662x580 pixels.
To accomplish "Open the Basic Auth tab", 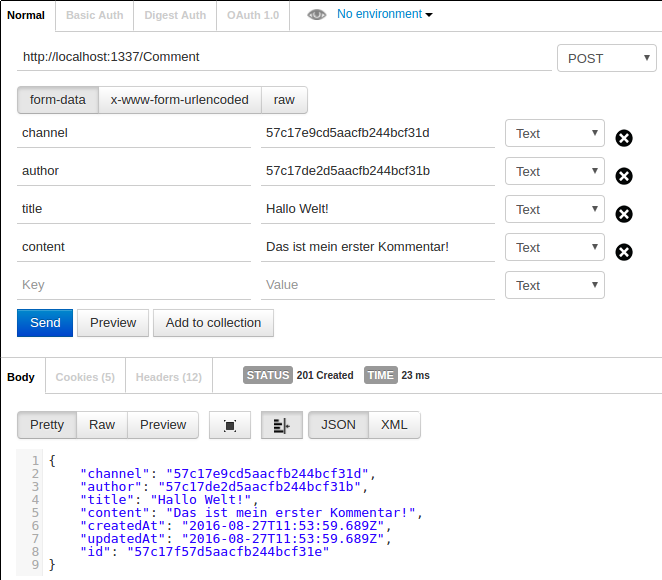I will click(x=94, y=15).
